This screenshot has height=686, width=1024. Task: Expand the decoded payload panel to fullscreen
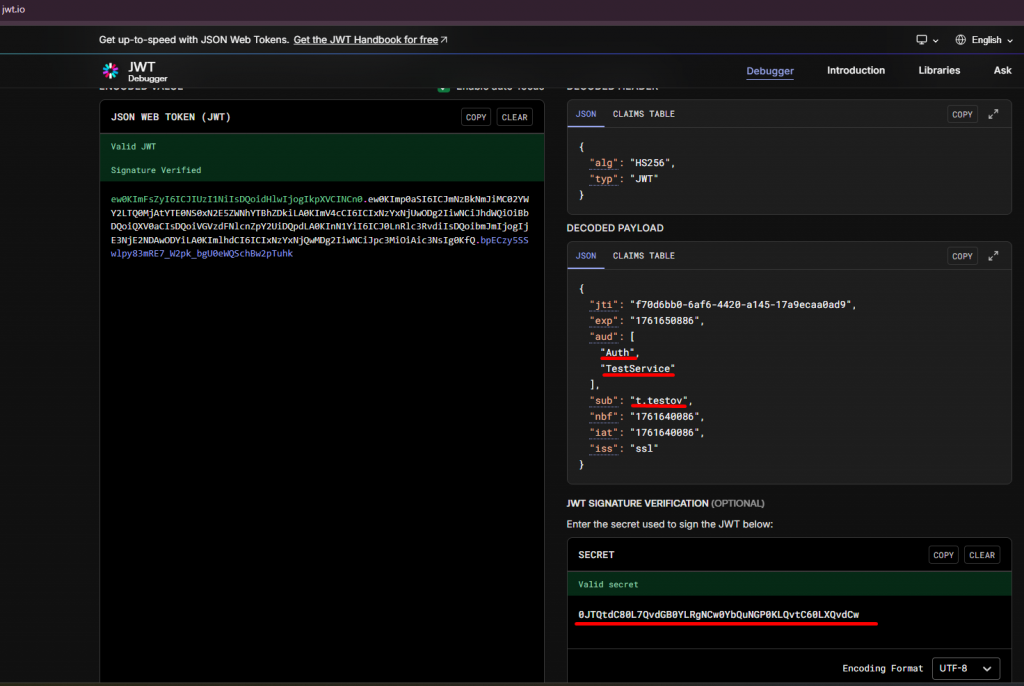993,256
